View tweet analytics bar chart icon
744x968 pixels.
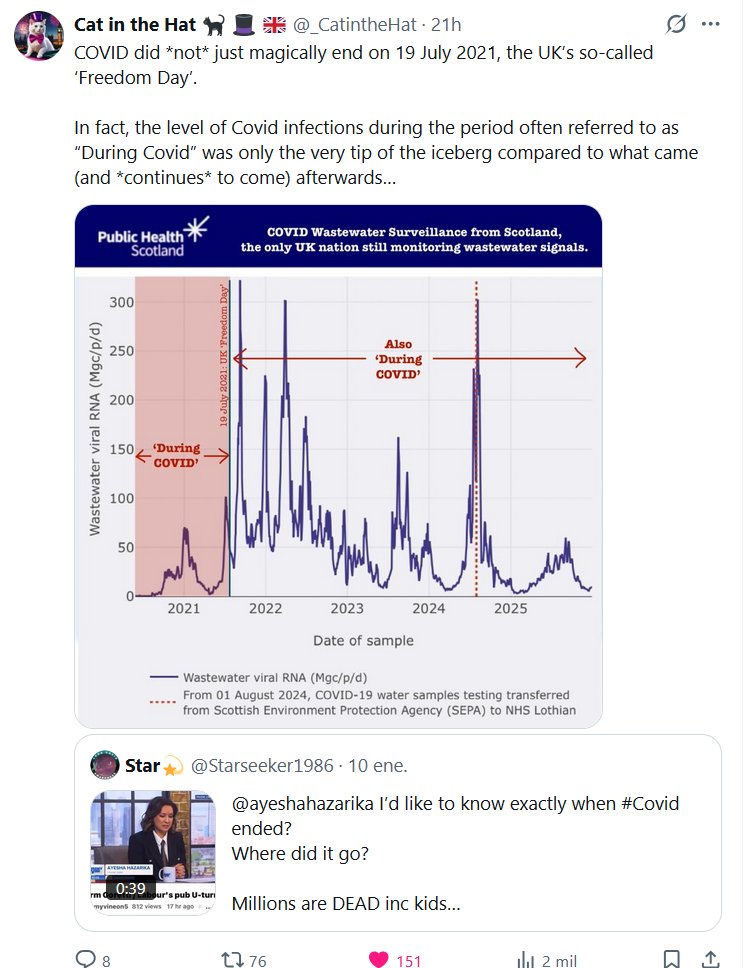coord(526,959)
